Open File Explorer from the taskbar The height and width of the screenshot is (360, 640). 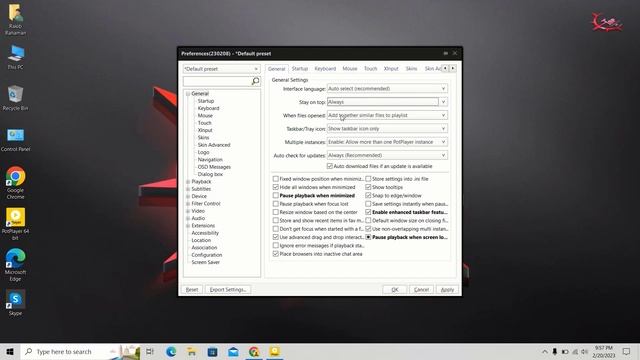point(191,351)
